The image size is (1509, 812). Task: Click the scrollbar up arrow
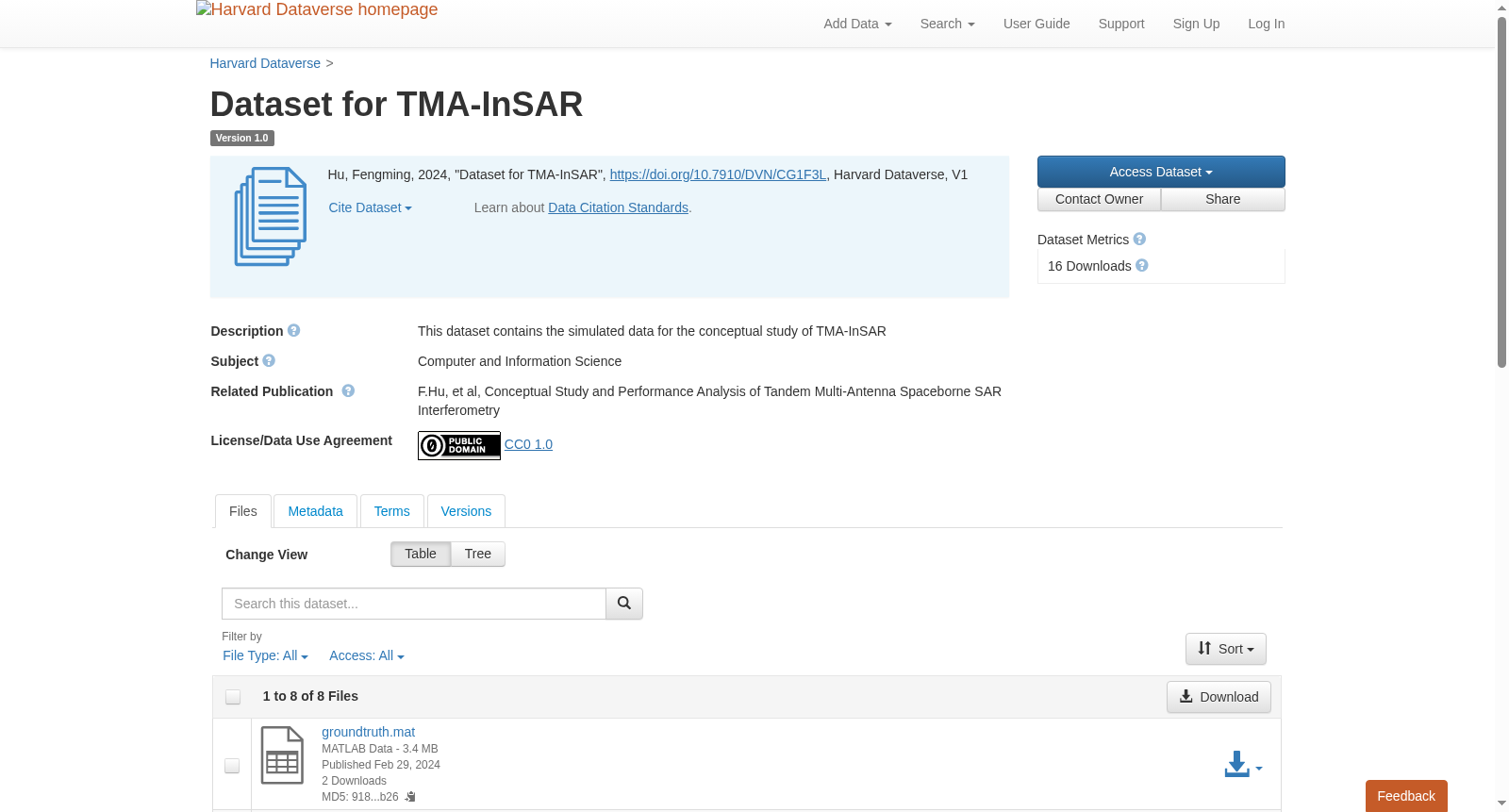(x=1501, y=8)
